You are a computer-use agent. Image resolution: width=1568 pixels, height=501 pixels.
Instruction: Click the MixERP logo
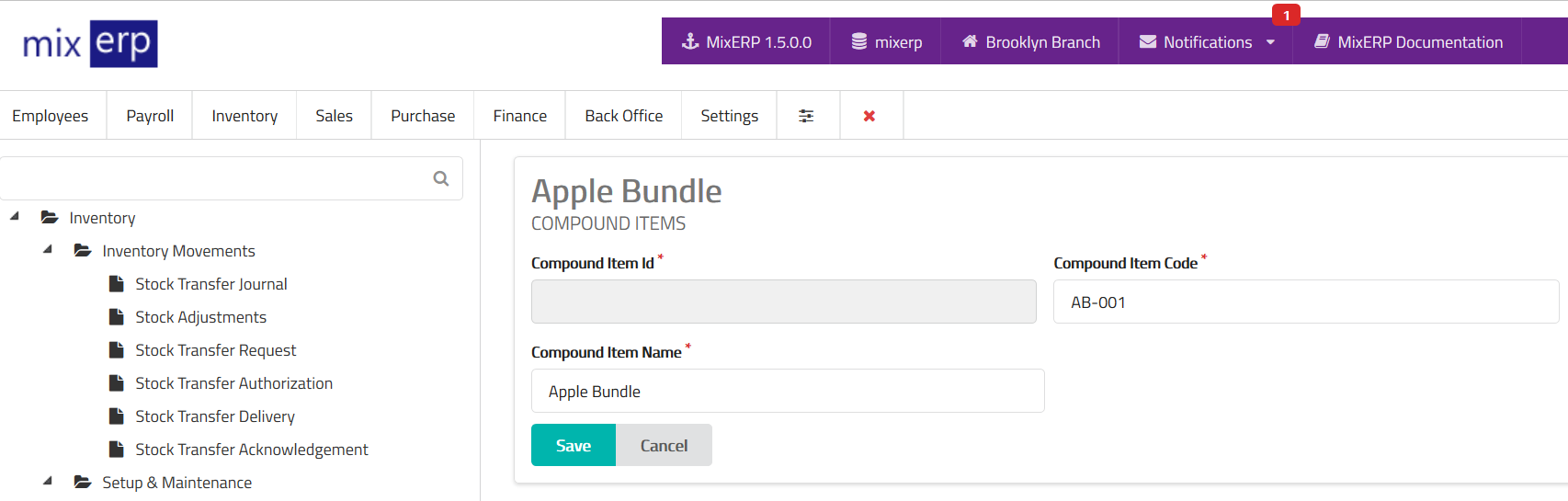(x=90, y=43)
